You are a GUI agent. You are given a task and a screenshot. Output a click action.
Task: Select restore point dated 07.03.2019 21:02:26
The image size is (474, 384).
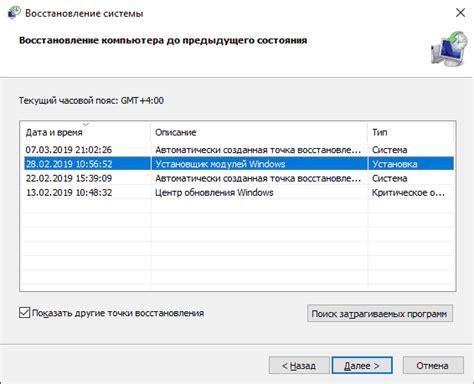pos(239,150)
